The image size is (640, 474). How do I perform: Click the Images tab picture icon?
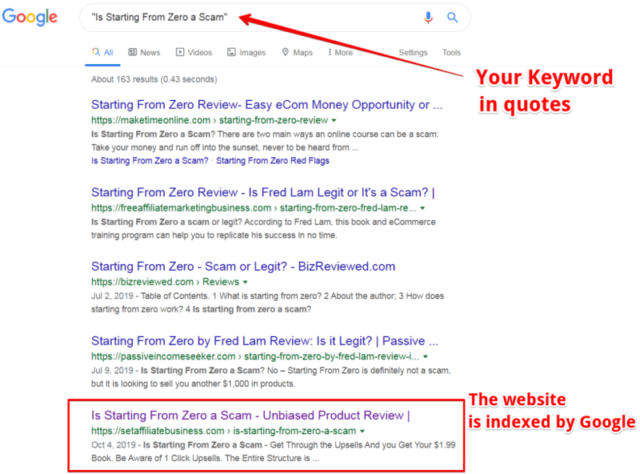coord(231,52)
